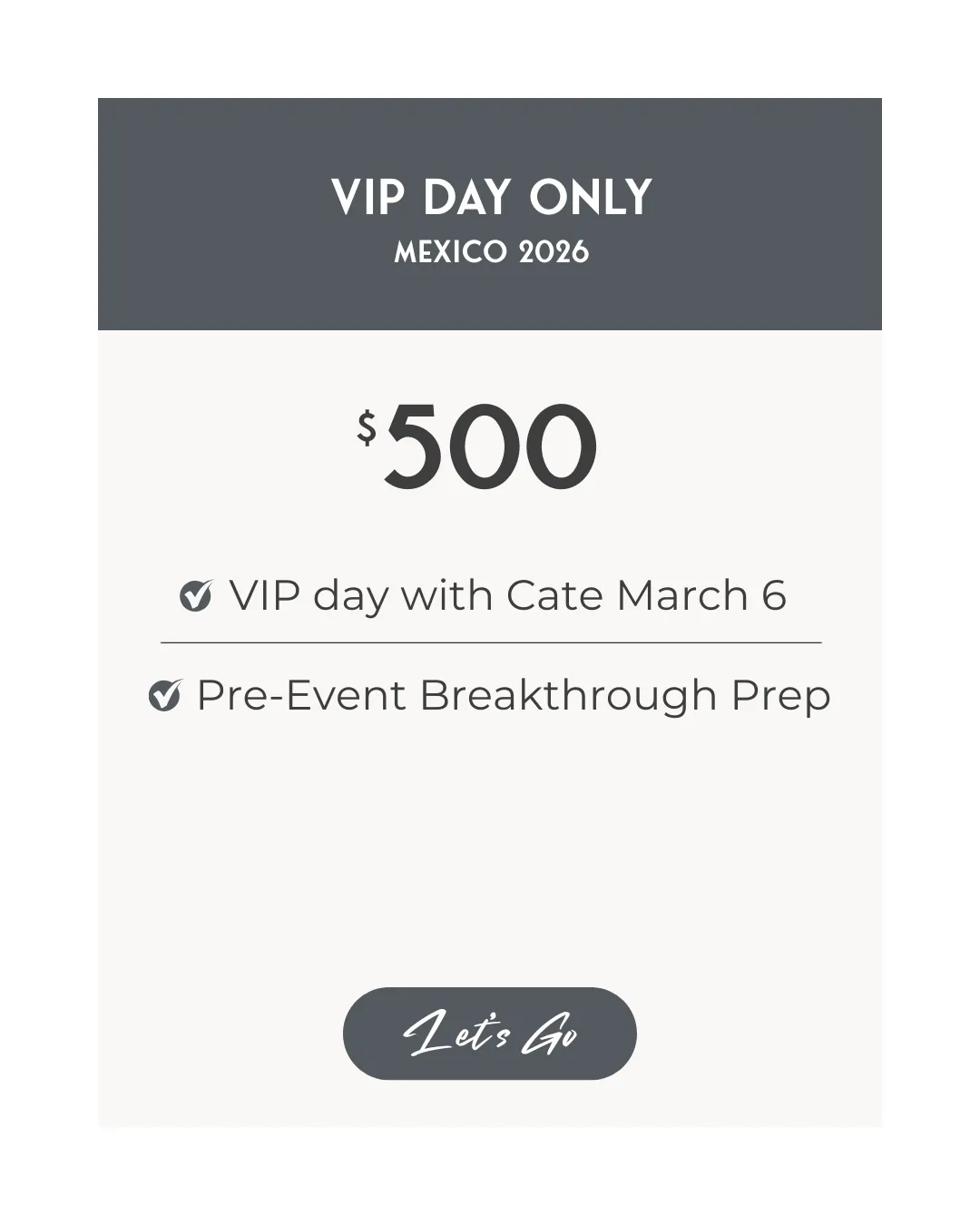Click the "March 6" date text
This screenshot has width=980, height=1225.
point(701,596)
